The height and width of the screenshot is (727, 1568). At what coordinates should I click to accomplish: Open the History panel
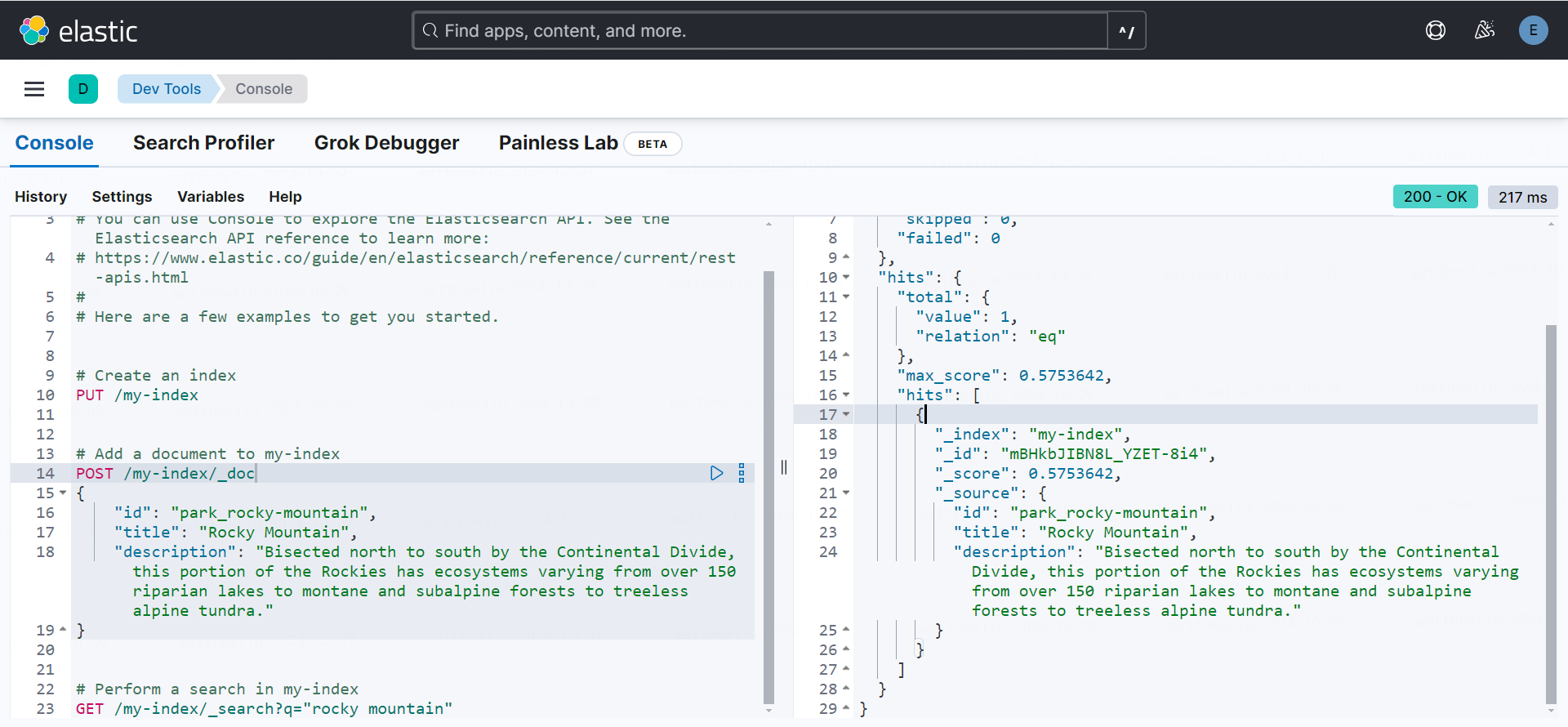click(41, 197)
